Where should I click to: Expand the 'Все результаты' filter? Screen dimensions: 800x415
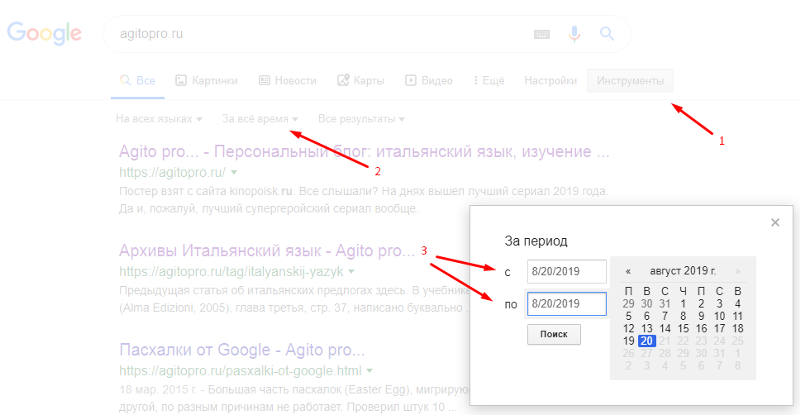pyautogui.click(x=361, y=119)
